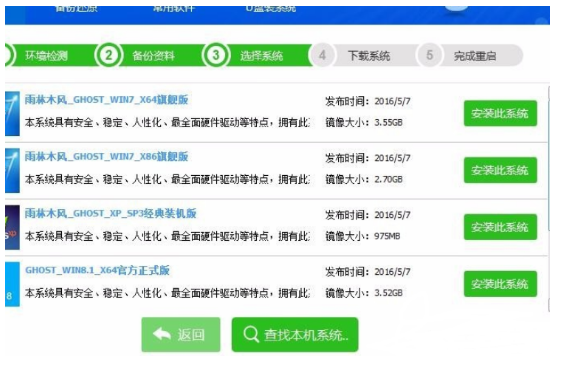The width and height of the screenshot is (565, 375).
Task: Select the 2.70GB image size text
Action: 388,179
